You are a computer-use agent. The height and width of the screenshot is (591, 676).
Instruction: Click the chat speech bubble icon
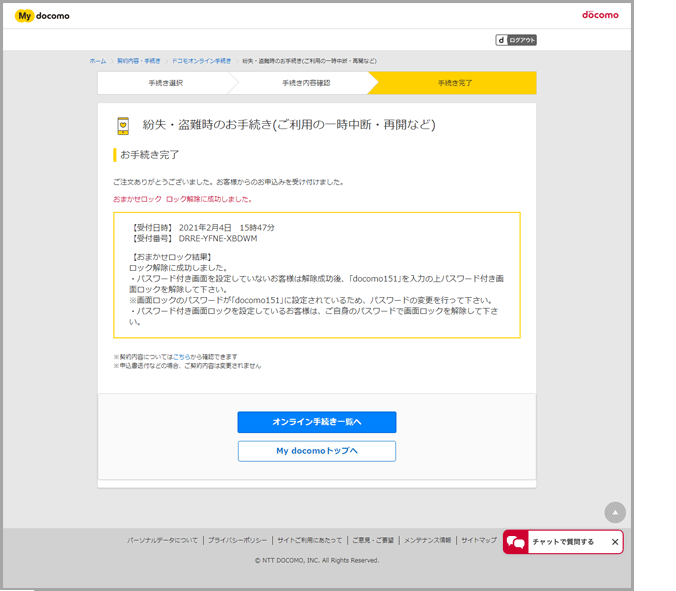click(x=516, y=542)
